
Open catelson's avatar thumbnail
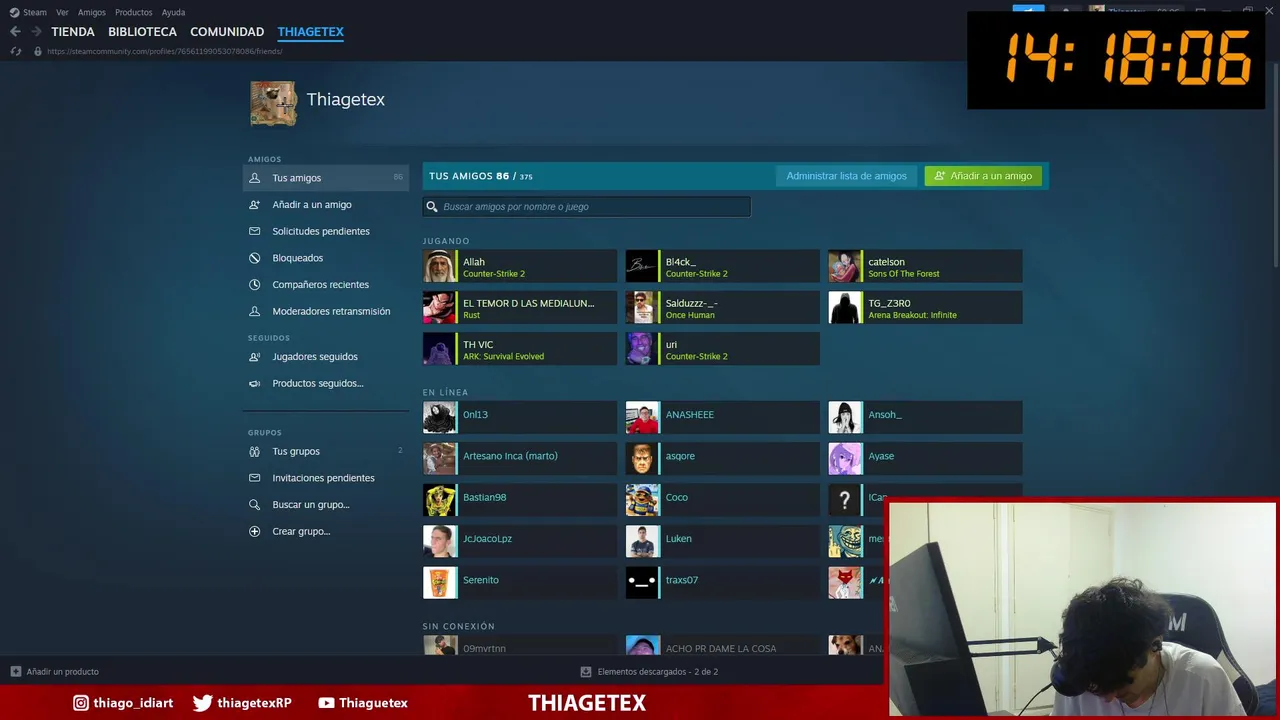845,266
